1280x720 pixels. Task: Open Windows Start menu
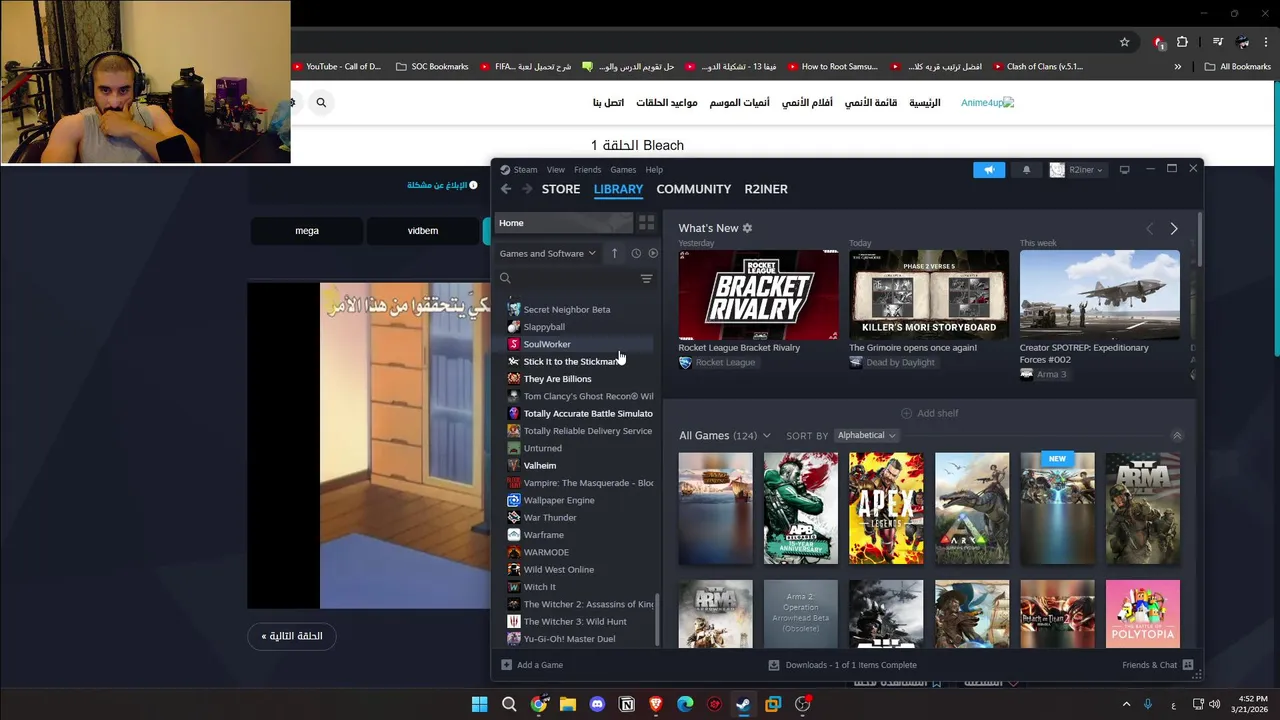(x=479, y=704)
